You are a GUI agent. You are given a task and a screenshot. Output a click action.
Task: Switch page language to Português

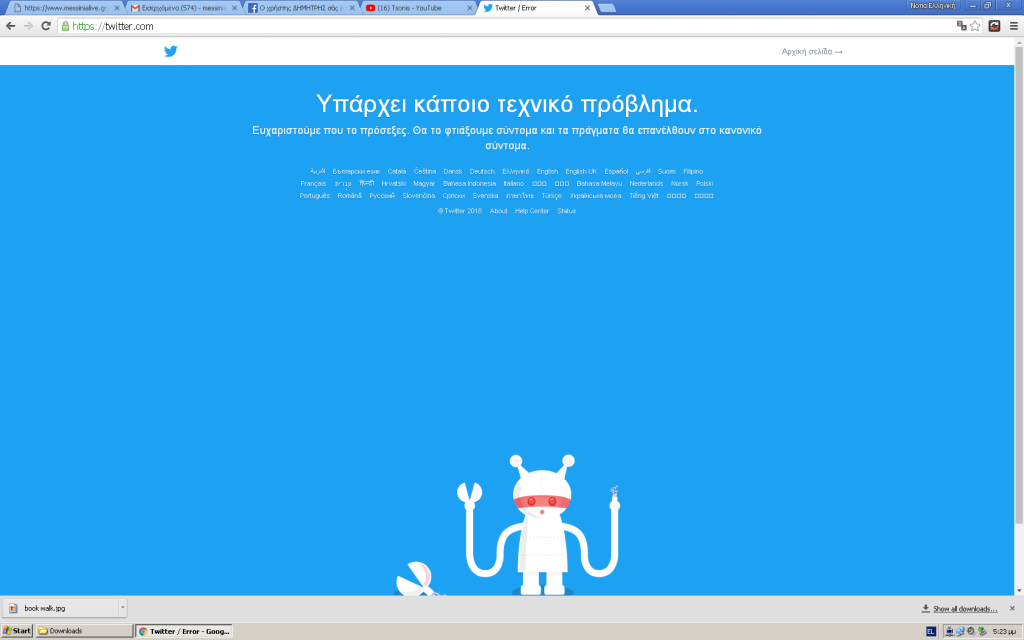(315, 196)
